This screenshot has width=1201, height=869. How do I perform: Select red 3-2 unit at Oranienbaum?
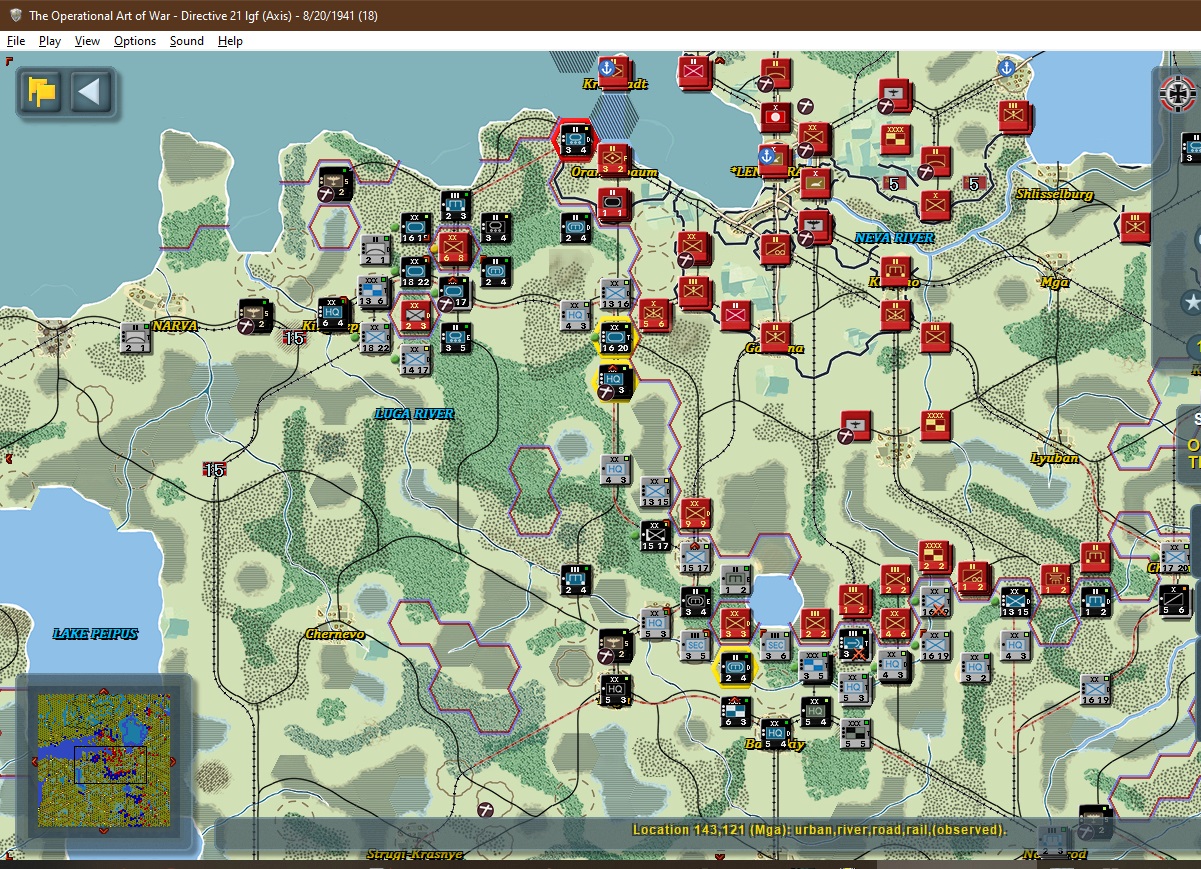coord(614,160)
